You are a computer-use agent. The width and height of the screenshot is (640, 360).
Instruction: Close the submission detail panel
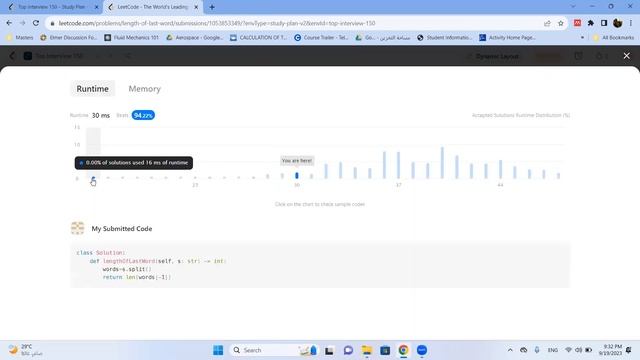(x=627, y=56)
